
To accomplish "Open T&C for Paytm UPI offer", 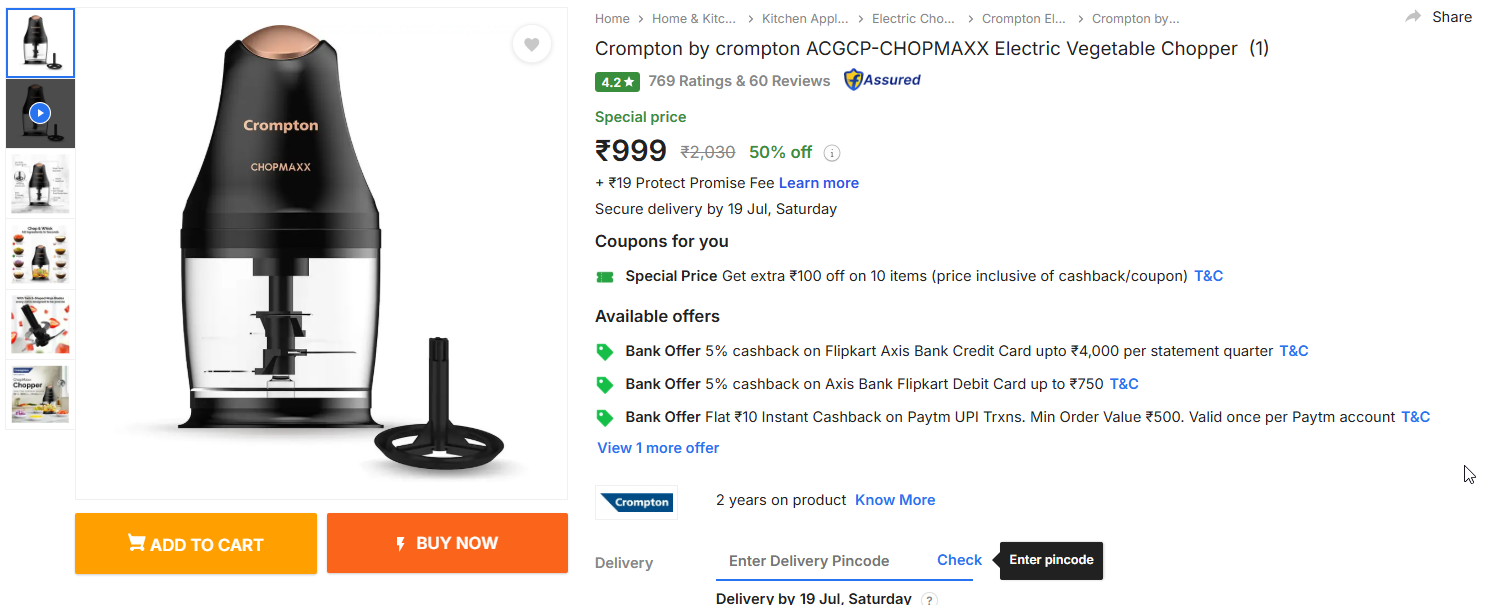I will click(1415, 417).
